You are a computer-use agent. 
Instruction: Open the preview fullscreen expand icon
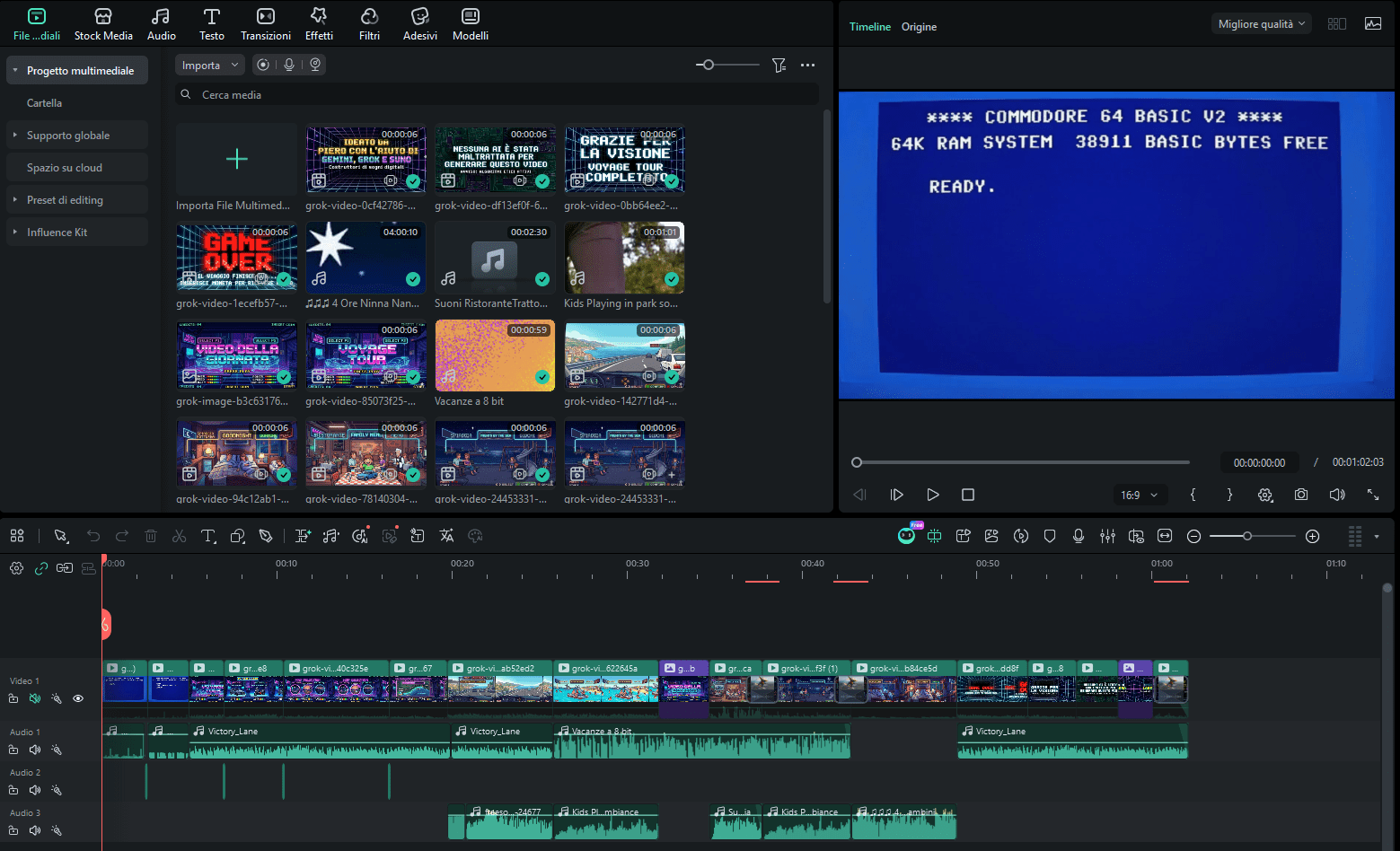[x=1373, y=495]
